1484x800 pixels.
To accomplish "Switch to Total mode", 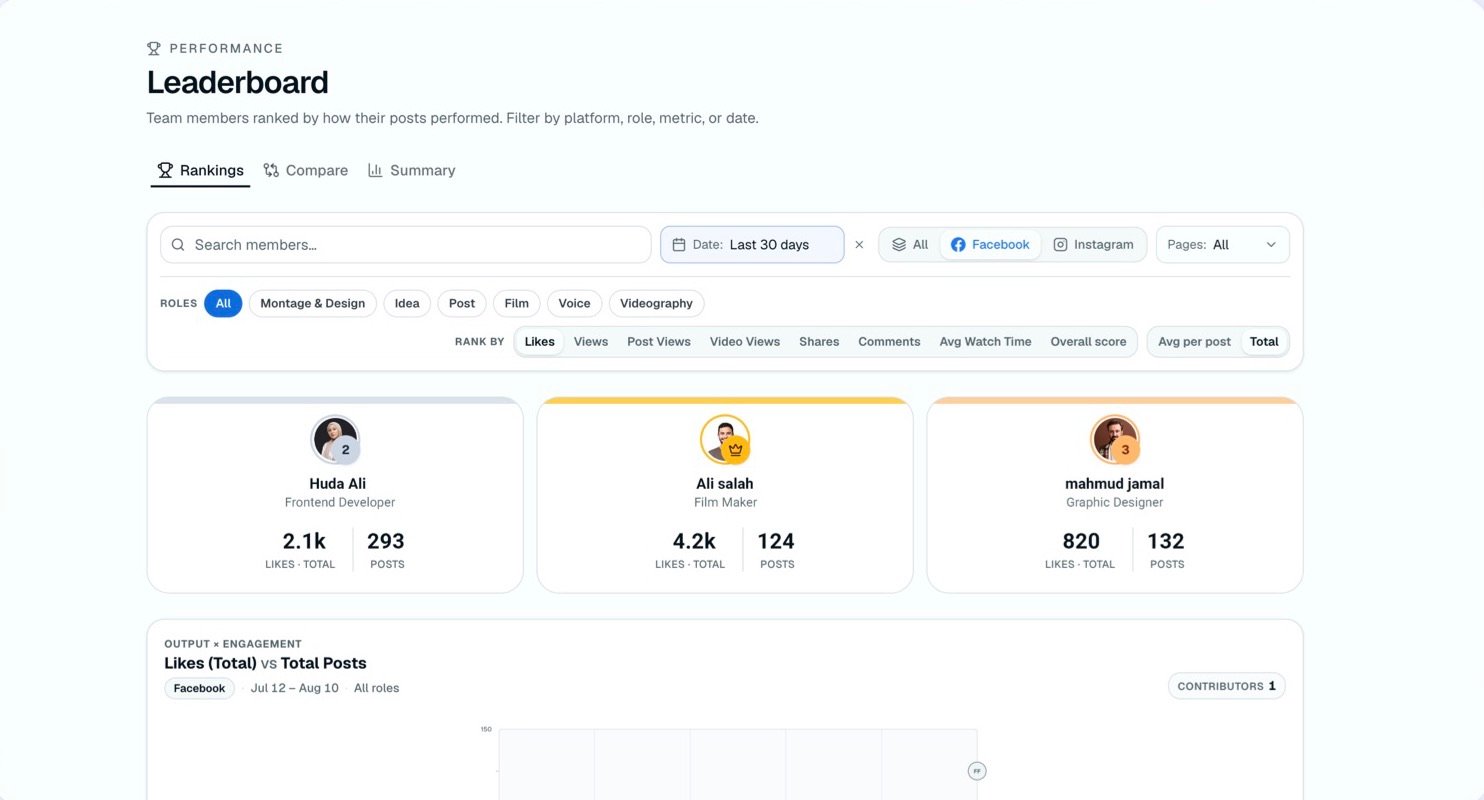I will click(x=1264, y=342).
